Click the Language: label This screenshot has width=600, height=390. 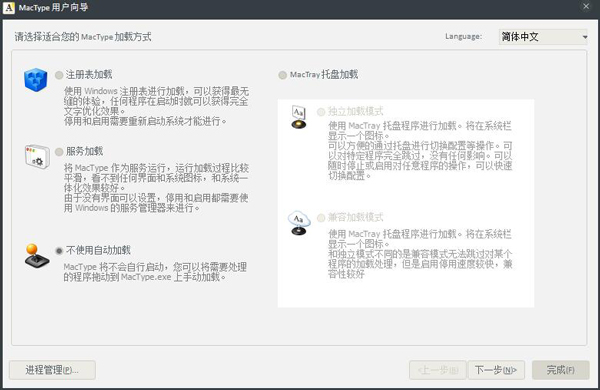point(463,36)
